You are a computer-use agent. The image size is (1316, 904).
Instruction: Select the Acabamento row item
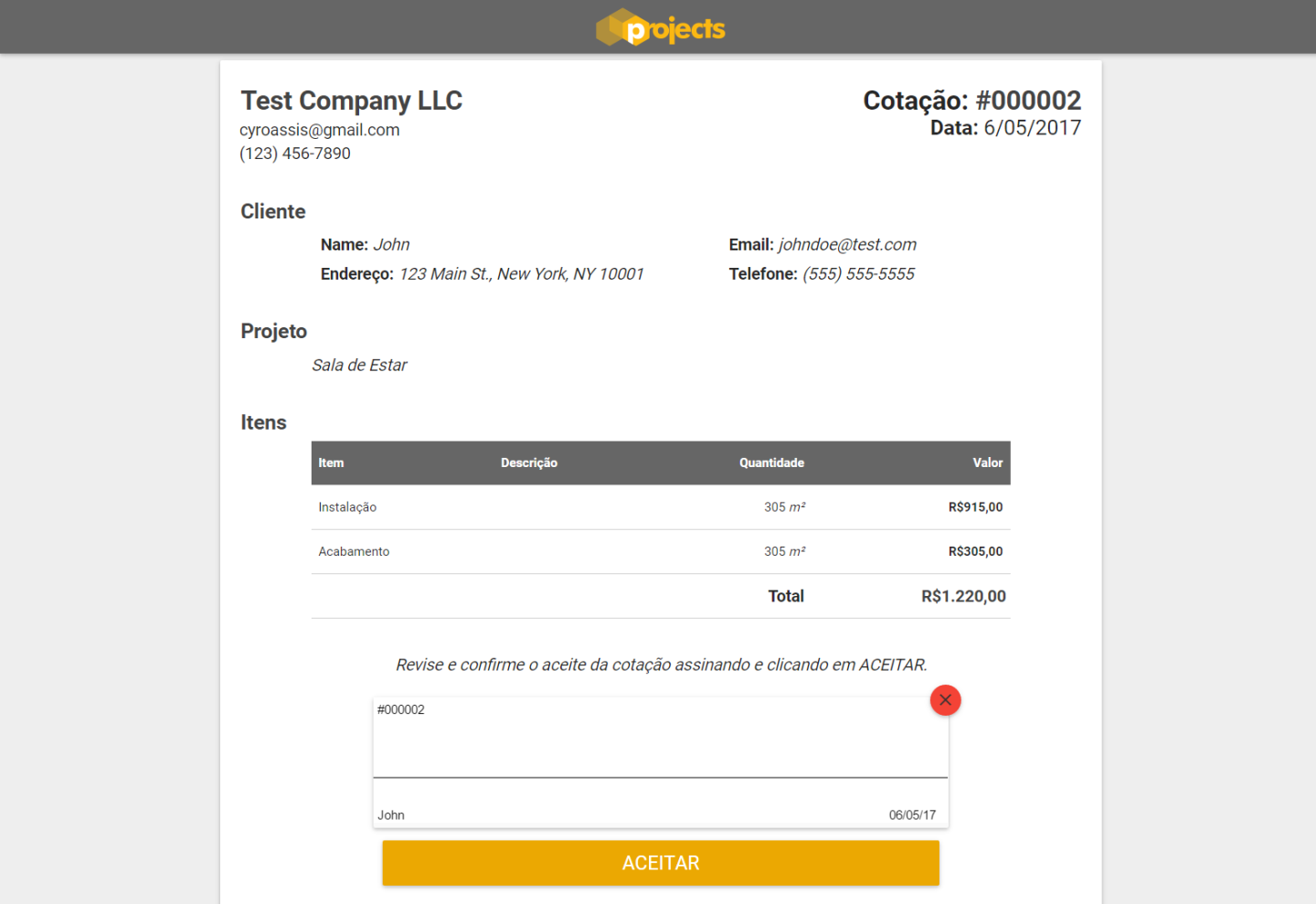tap(354, 551)
